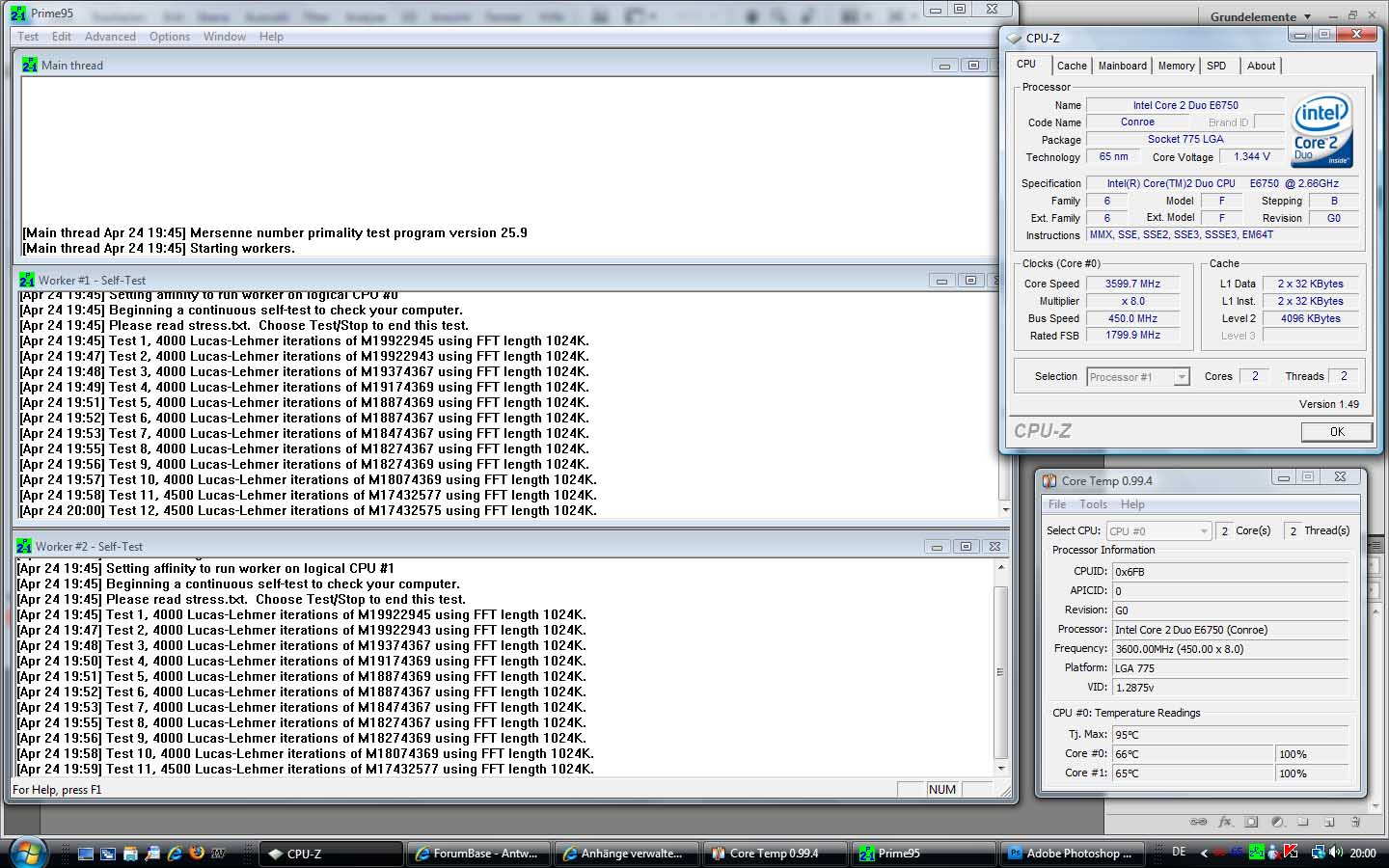This screenshot has width=1389, height=868.
Task: Click the system clock showing 20:00
Action: coord(1363,853)
